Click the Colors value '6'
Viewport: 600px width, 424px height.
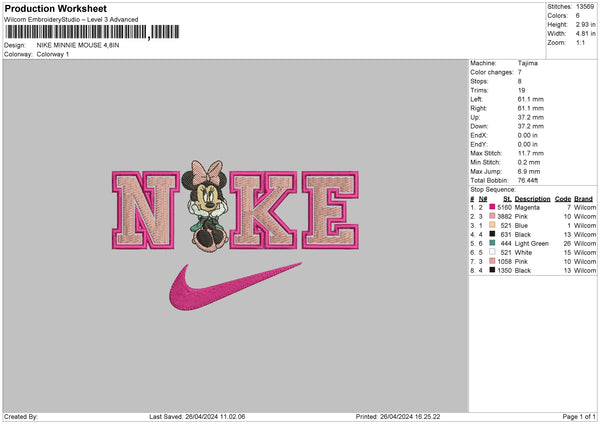point(578,16)
